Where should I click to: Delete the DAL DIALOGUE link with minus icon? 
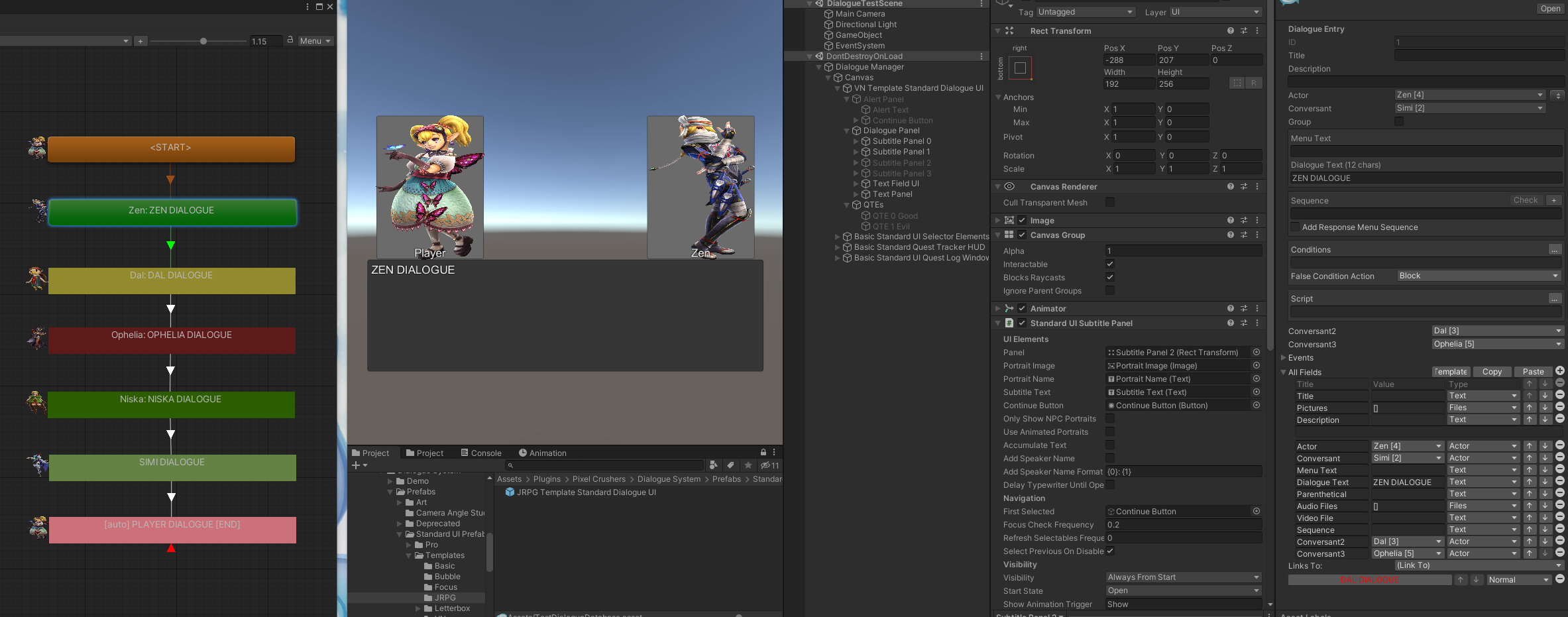(x=1559, y=579)
